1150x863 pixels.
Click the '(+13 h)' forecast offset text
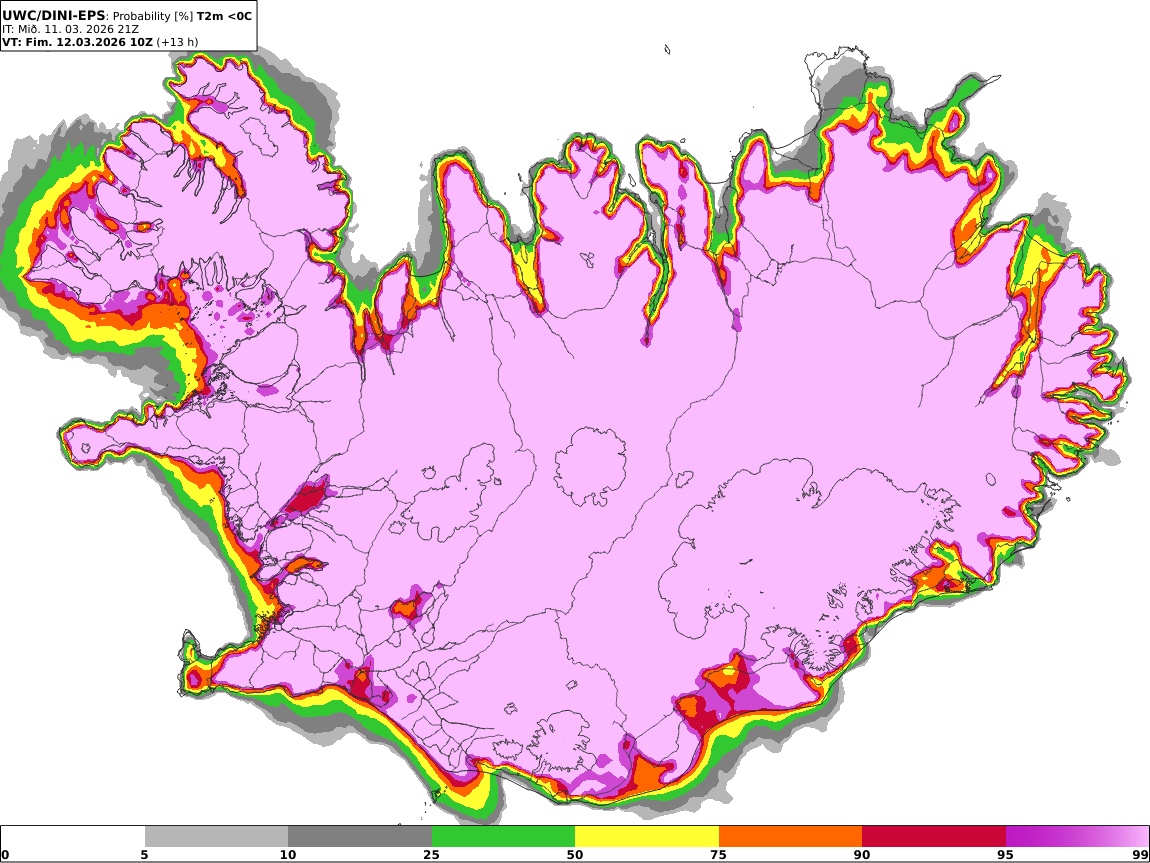[x=177, y=42]
